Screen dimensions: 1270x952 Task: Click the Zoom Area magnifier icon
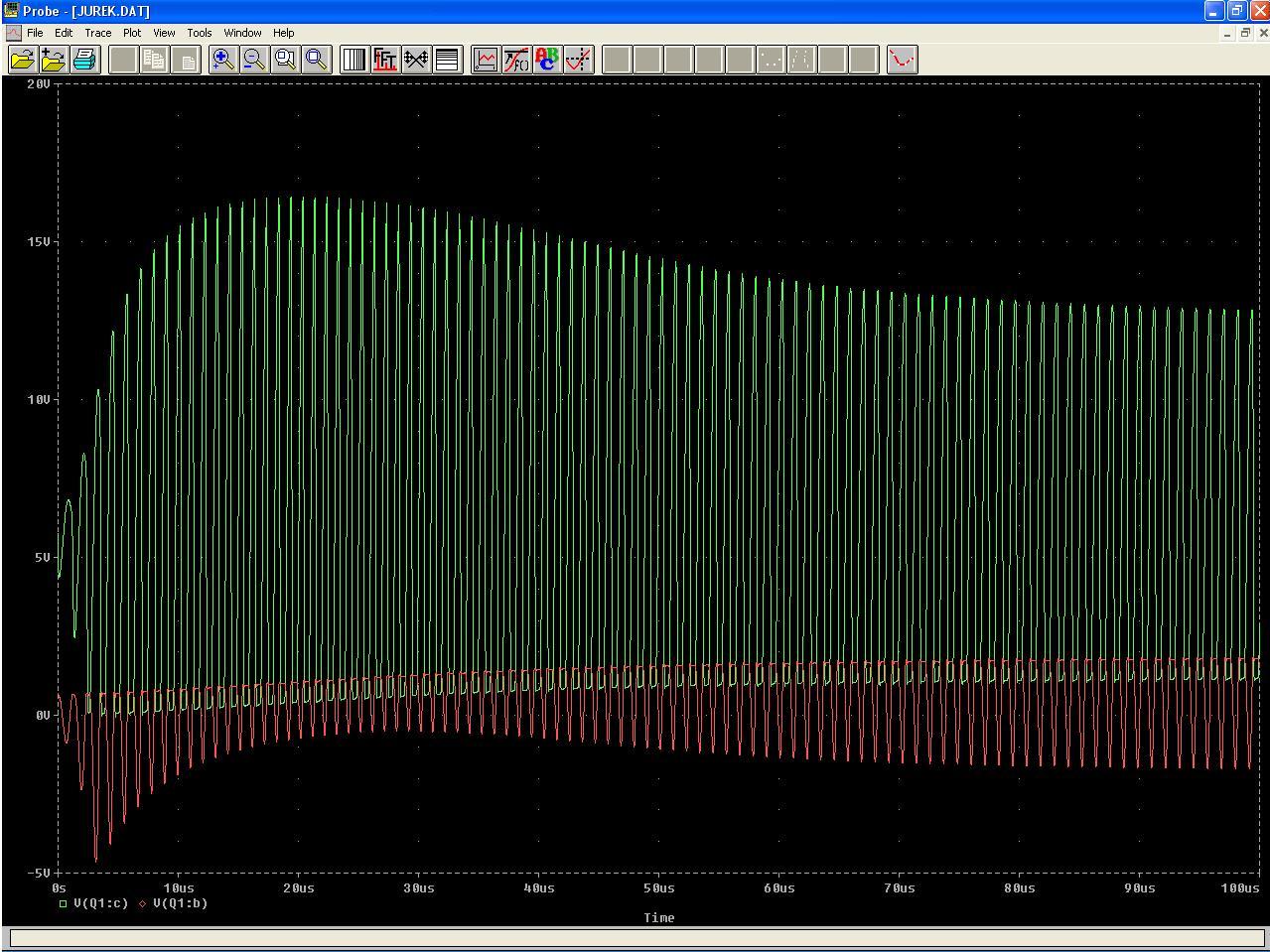coord(285,60)
